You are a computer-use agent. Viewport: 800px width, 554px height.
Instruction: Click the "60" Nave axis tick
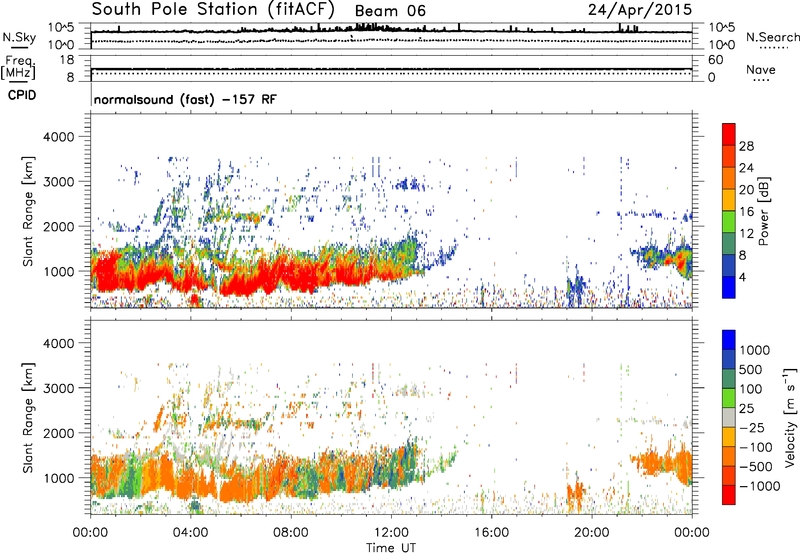pos(716,60)
